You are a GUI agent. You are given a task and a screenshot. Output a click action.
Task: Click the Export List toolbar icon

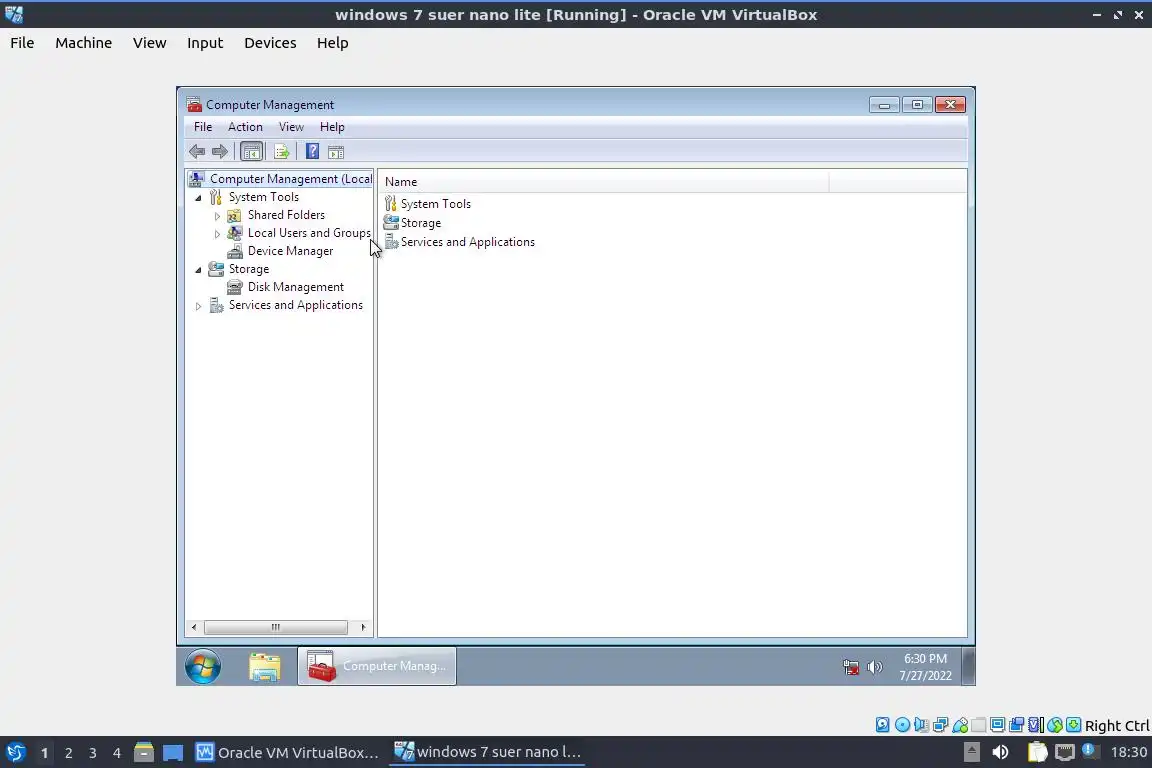[281, 151]
